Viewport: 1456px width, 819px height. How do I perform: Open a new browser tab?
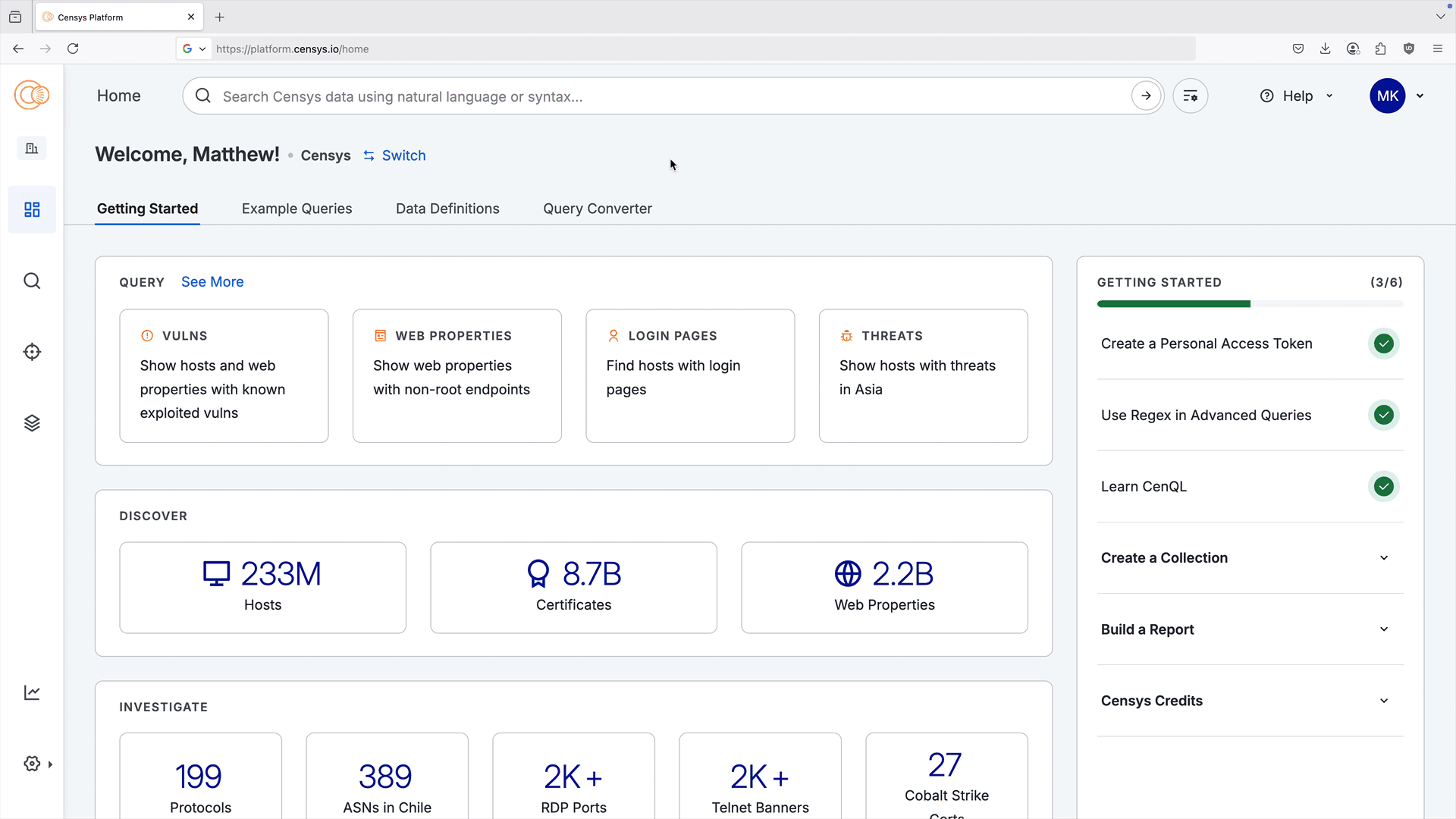220,17
